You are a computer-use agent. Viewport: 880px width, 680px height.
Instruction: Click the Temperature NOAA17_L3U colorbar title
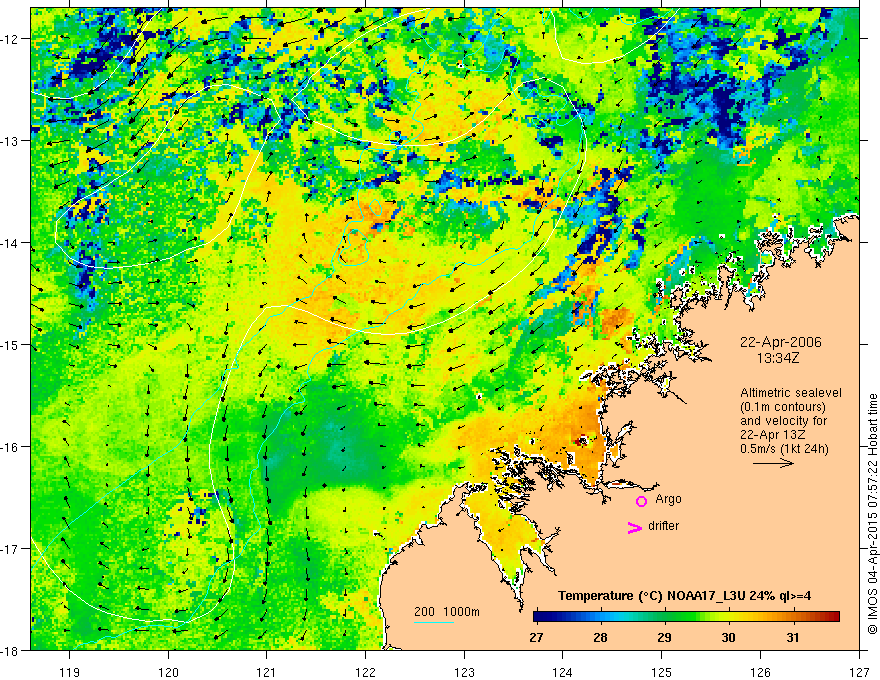click(684, 595)
